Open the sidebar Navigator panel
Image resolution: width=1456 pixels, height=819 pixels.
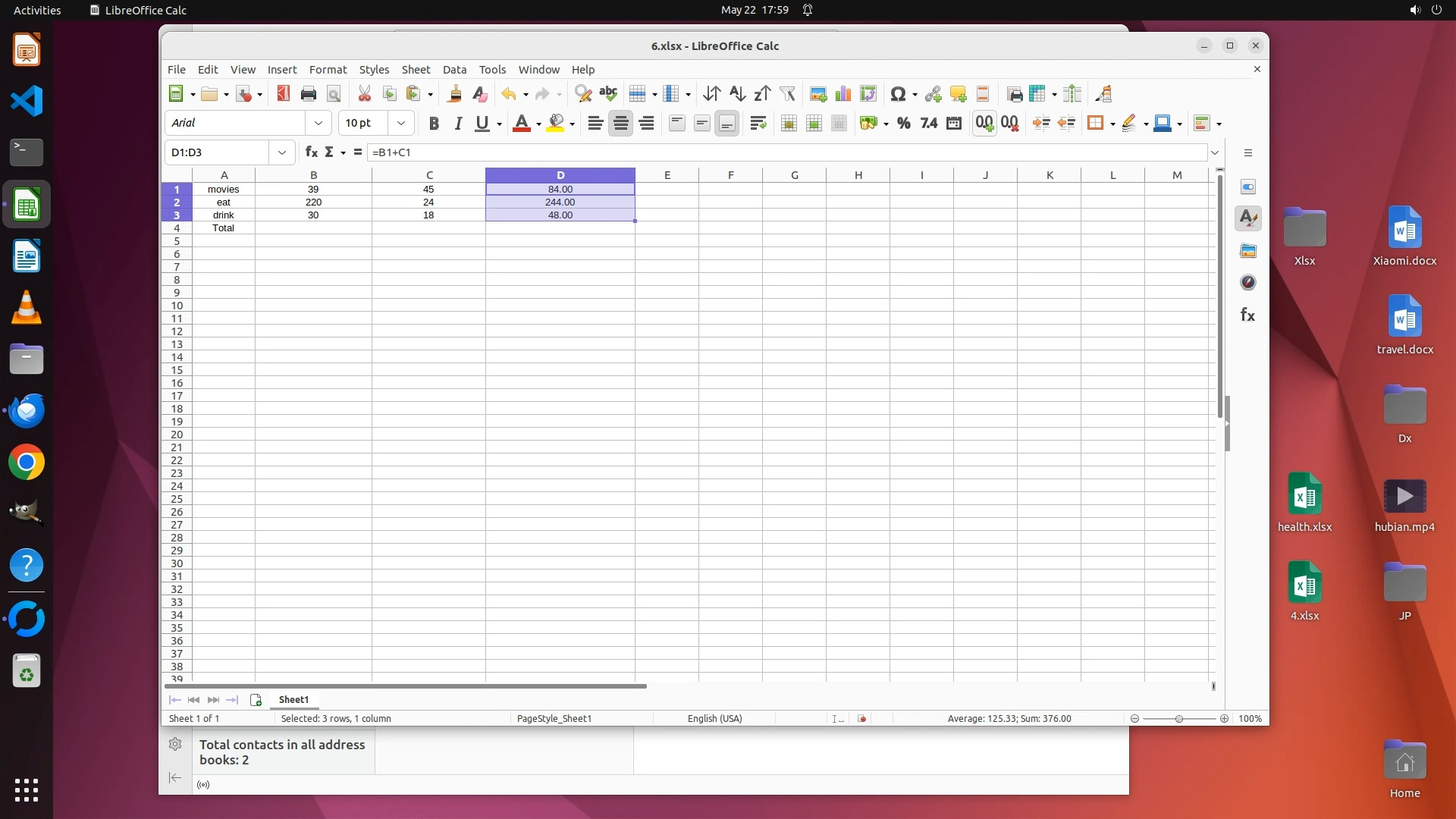pyautogui.click(x=1247, y=283)
